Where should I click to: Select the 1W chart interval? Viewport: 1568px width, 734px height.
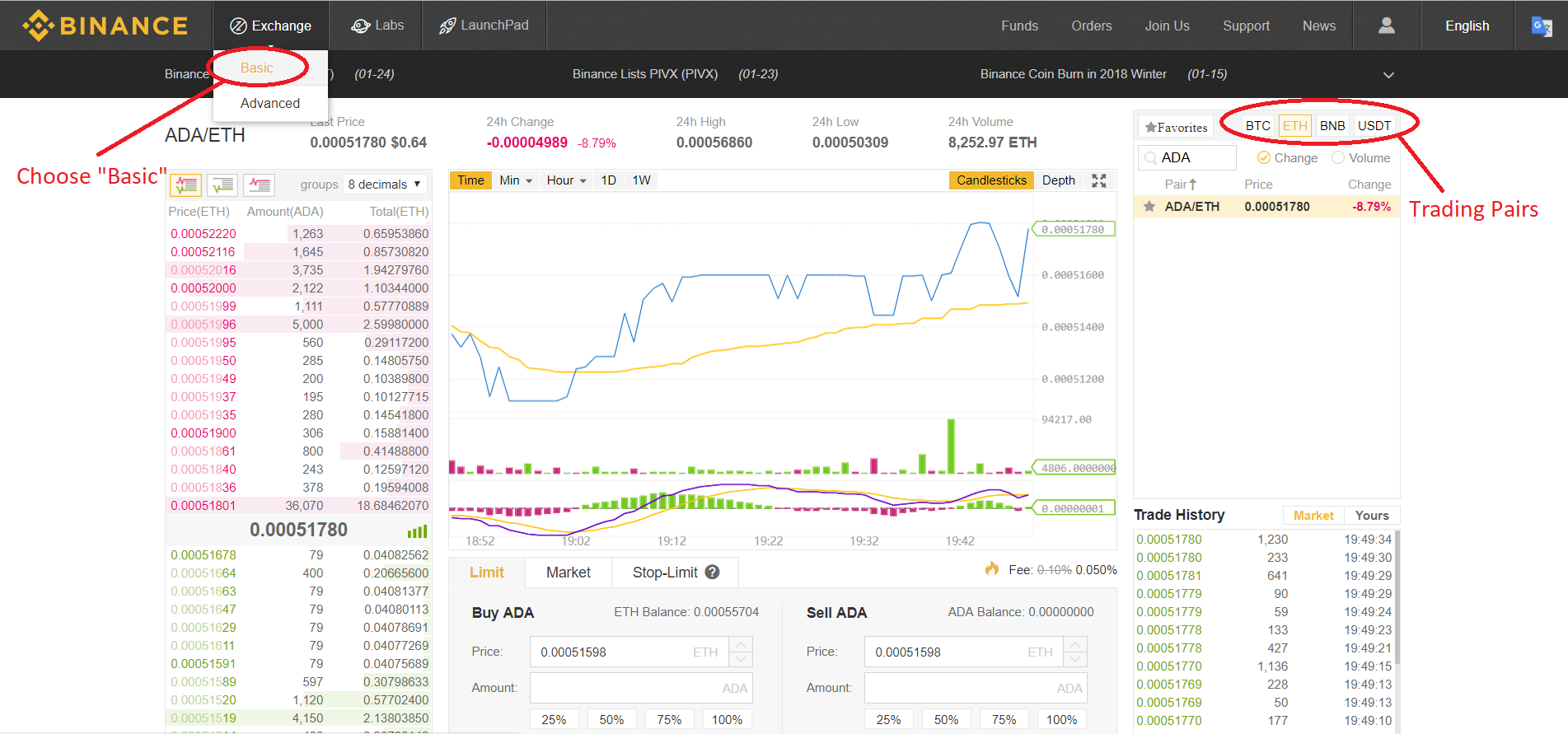pos(641,180)
